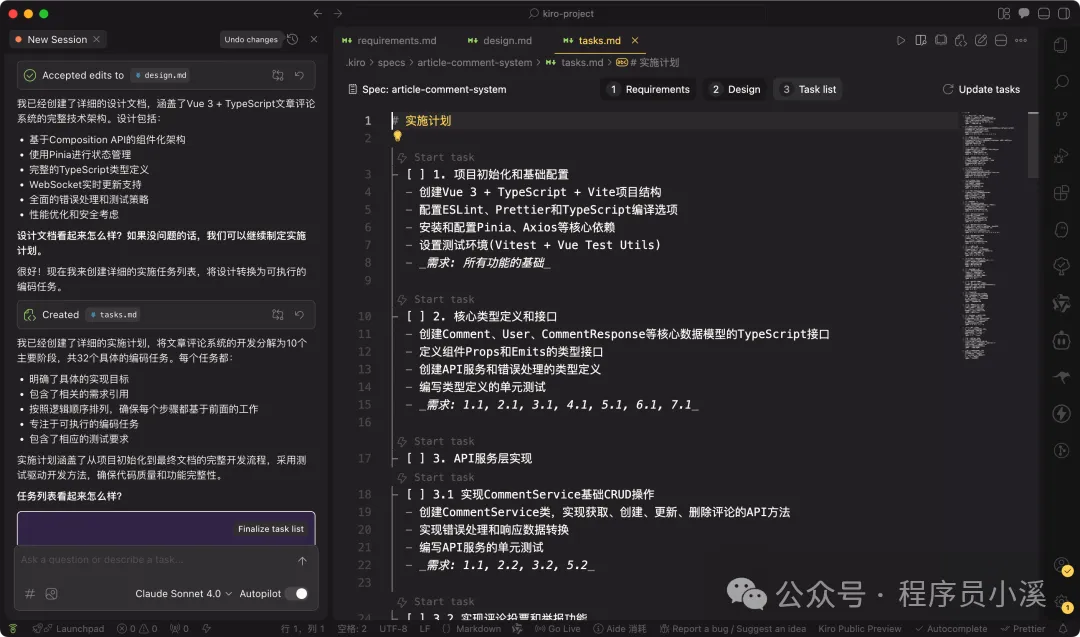The image size is (1080, 637).
Task: Open the Markdown preview icon in editor toolbar
Action: [921, 41]
